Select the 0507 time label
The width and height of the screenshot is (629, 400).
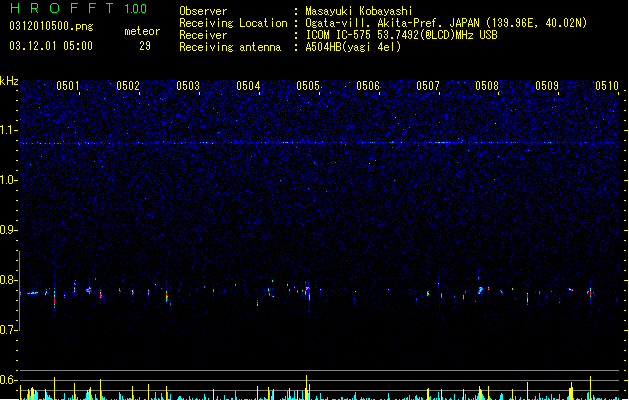point(428,86)
